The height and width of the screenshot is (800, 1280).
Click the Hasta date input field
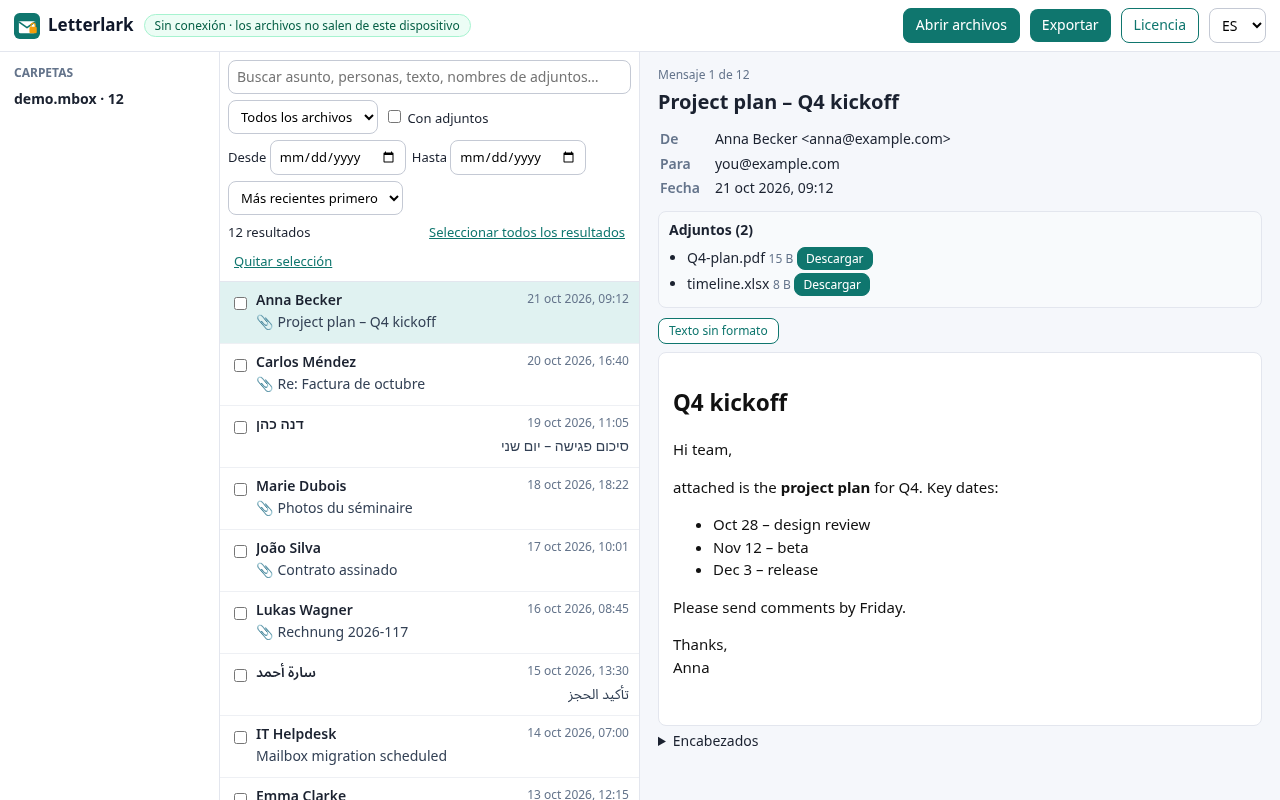pyautogui.click(x=518, y=158)
